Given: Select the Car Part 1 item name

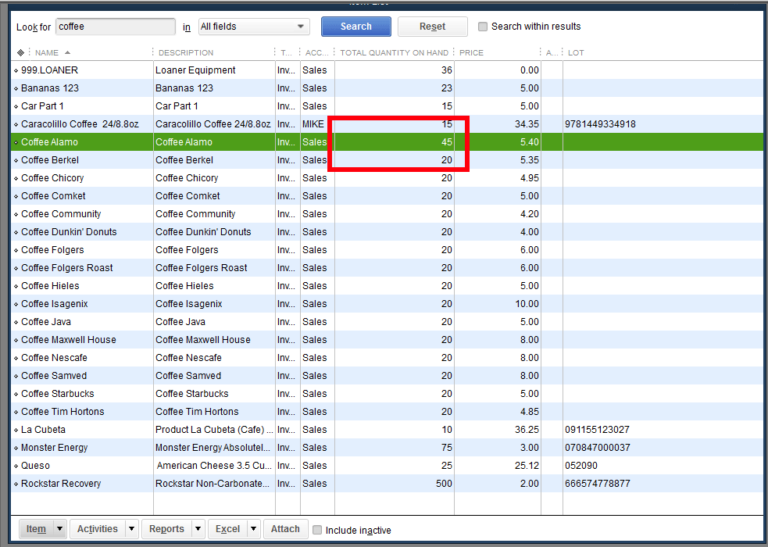Looking at the screenshot, I should point(42,106).
